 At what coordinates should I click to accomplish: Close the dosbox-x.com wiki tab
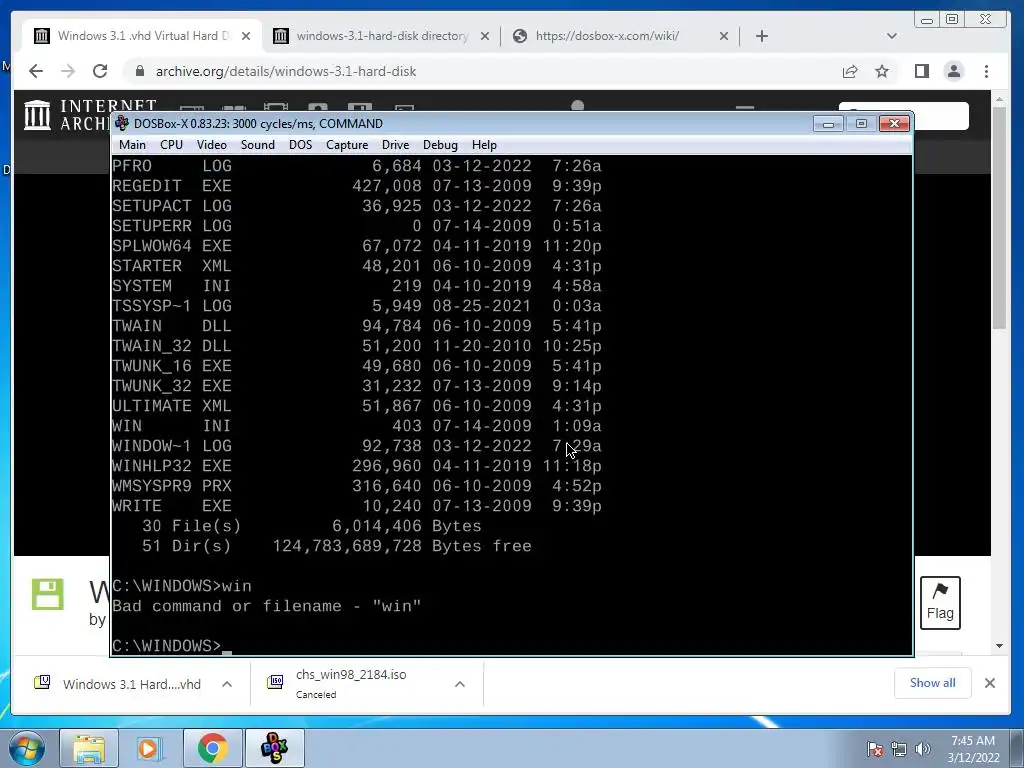coord(724,37)
